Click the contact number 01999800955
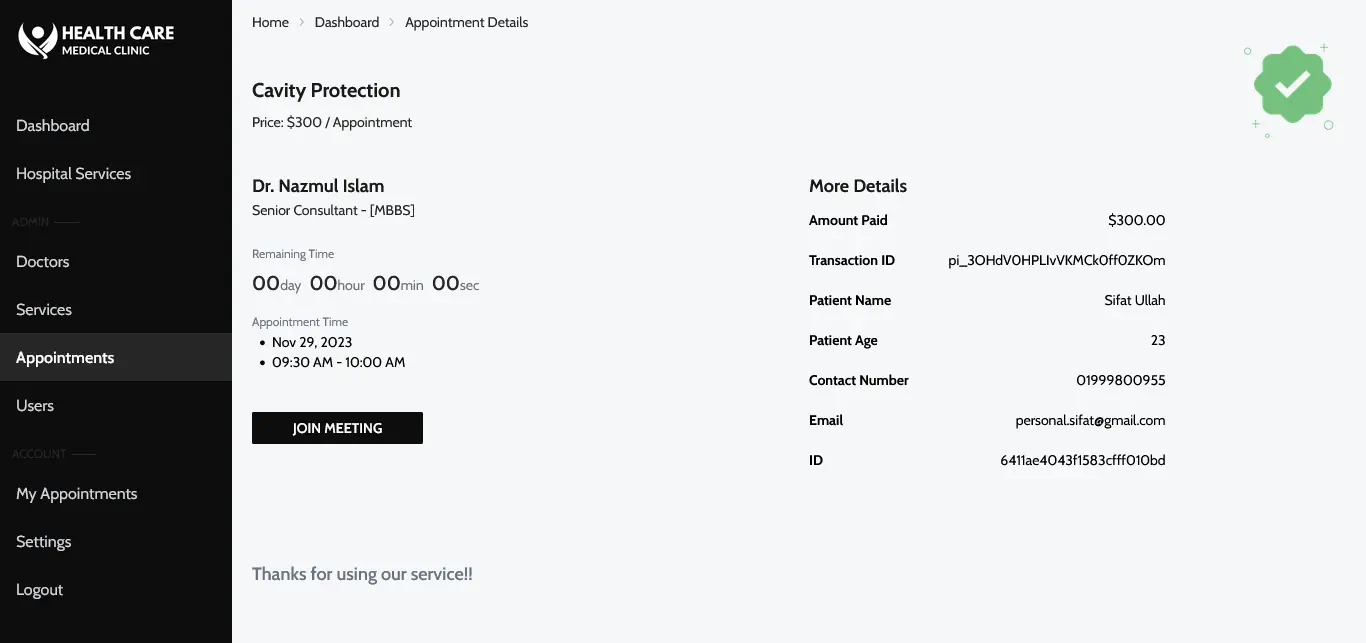This screenshot has height=643, width=1366. click(x=1121, y=380)
